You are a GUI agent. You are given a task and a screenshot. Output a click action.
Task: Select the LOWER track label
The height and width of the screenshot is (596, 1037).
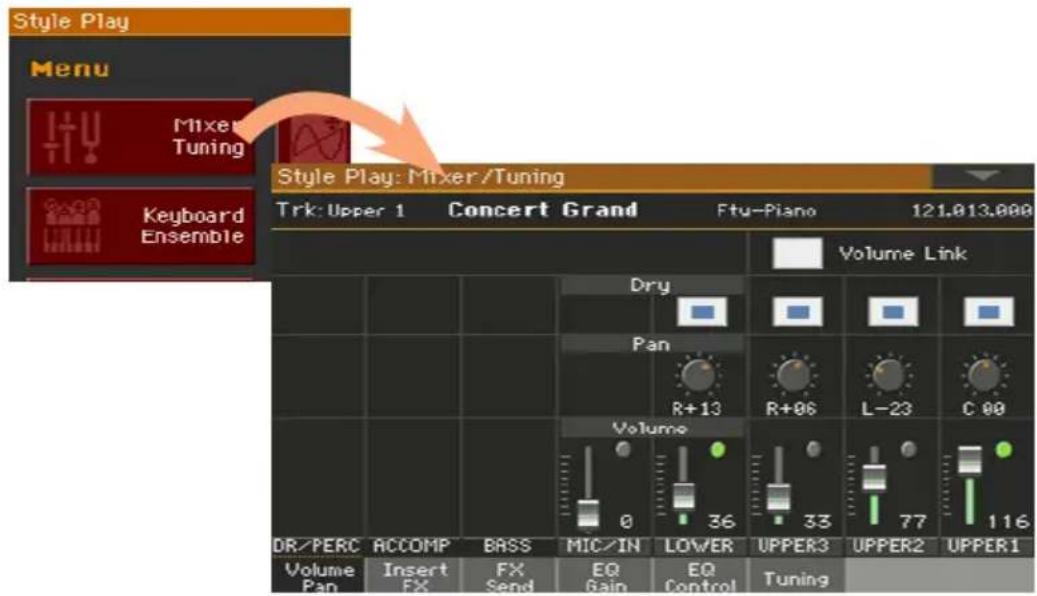click(699, 546)
